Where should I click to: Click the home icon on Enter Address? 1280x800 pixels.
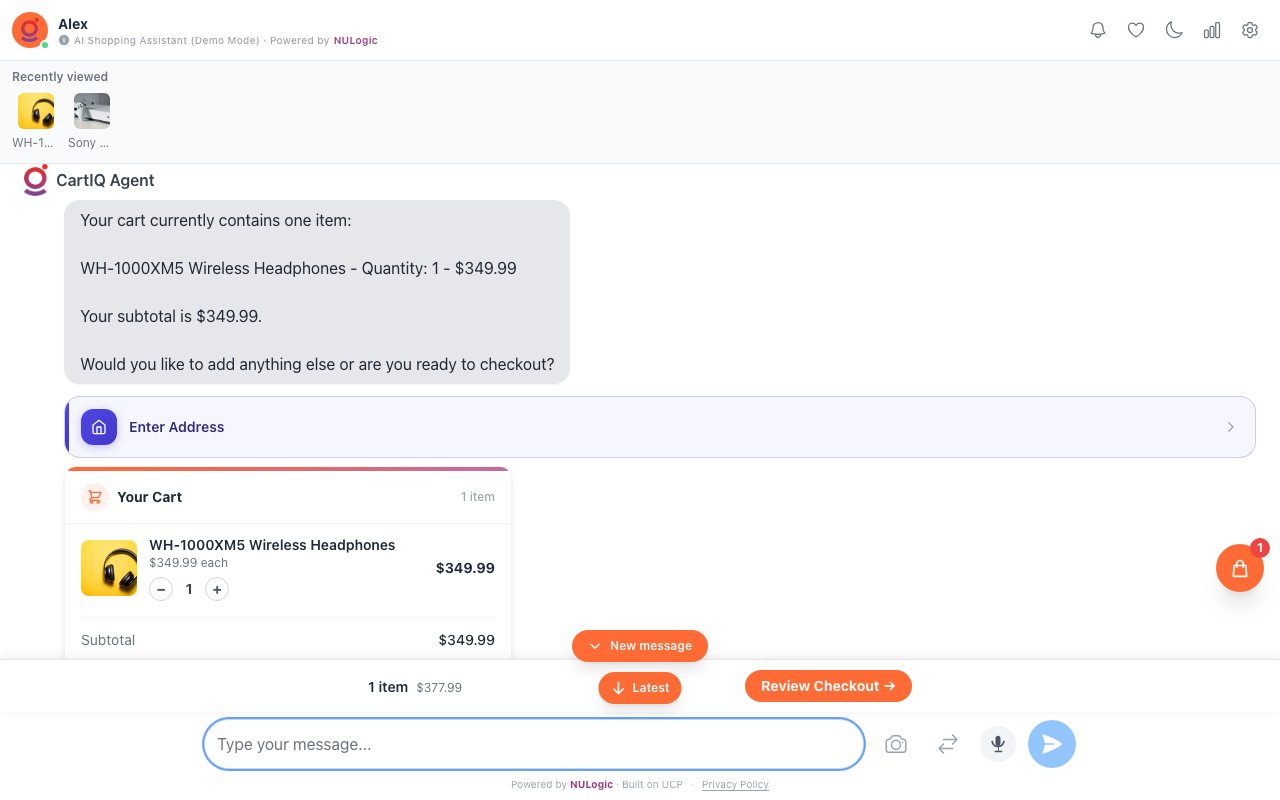tap(99, 427)
